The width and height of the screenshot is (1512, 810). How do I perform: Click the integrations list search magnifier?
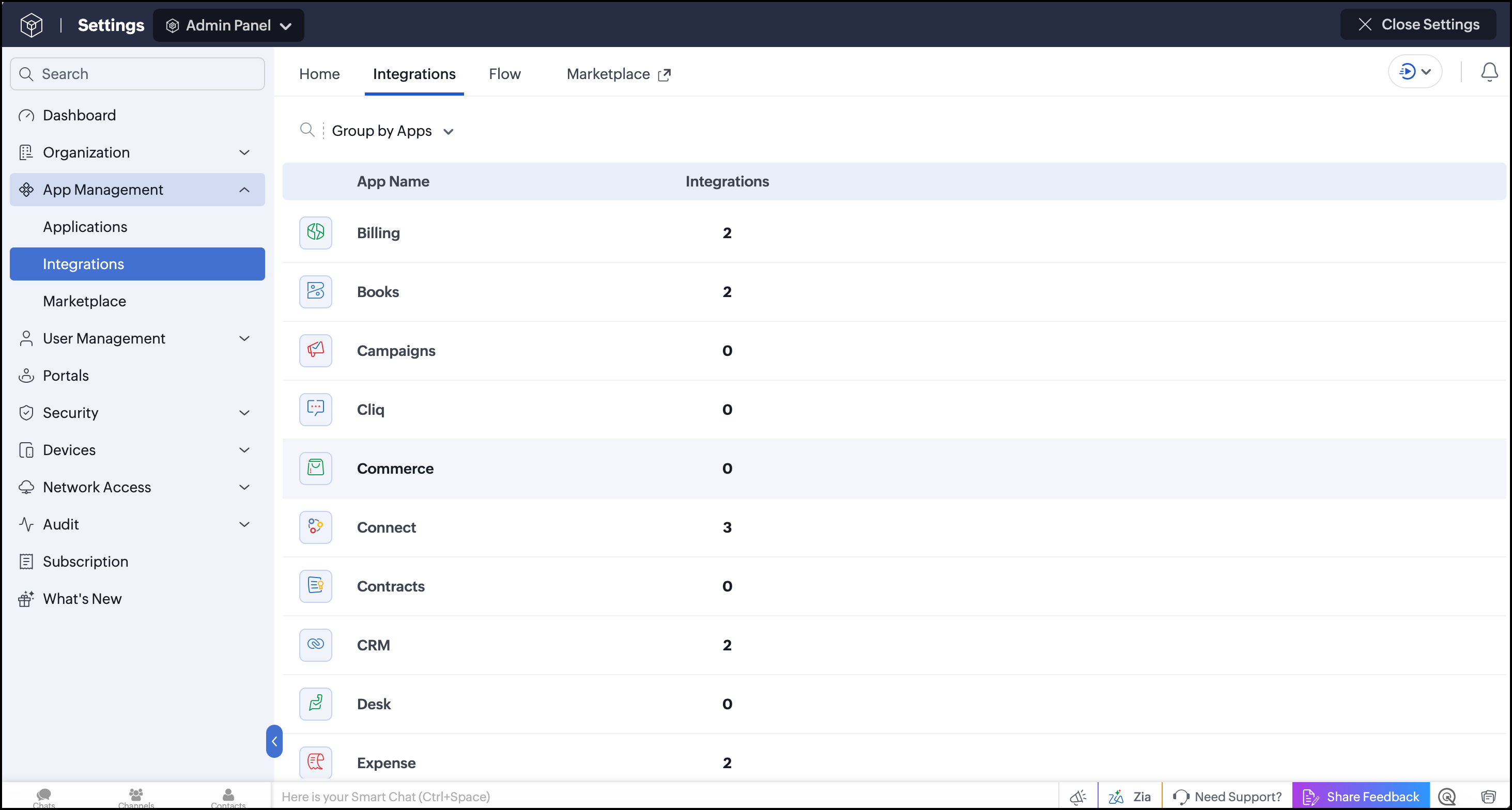(307, 130)
